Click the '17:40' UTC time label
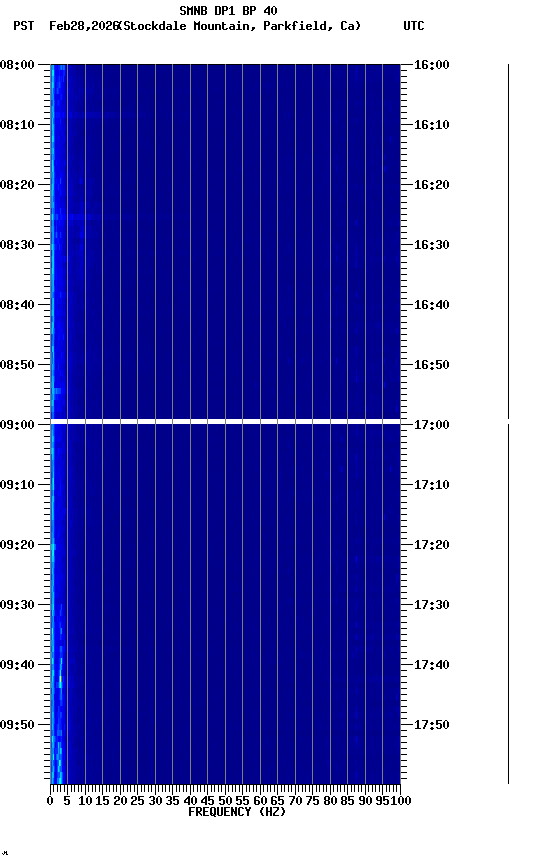552x864 pixels. 432,666
